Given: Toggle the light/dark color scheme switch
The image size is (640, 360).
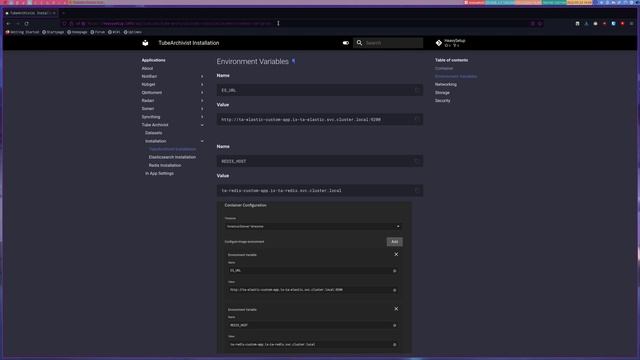Looking at the screenshot, I should [x=346, y=43].
